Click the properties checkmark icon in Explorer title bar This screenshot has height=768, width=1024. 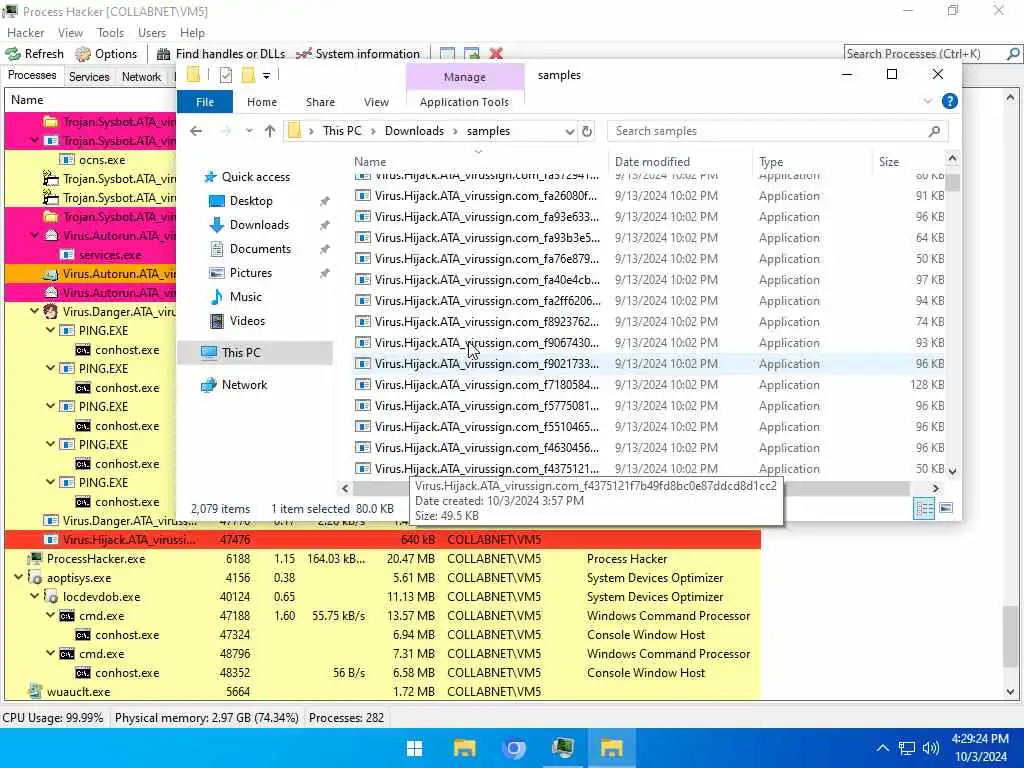(x=226, y=76)
